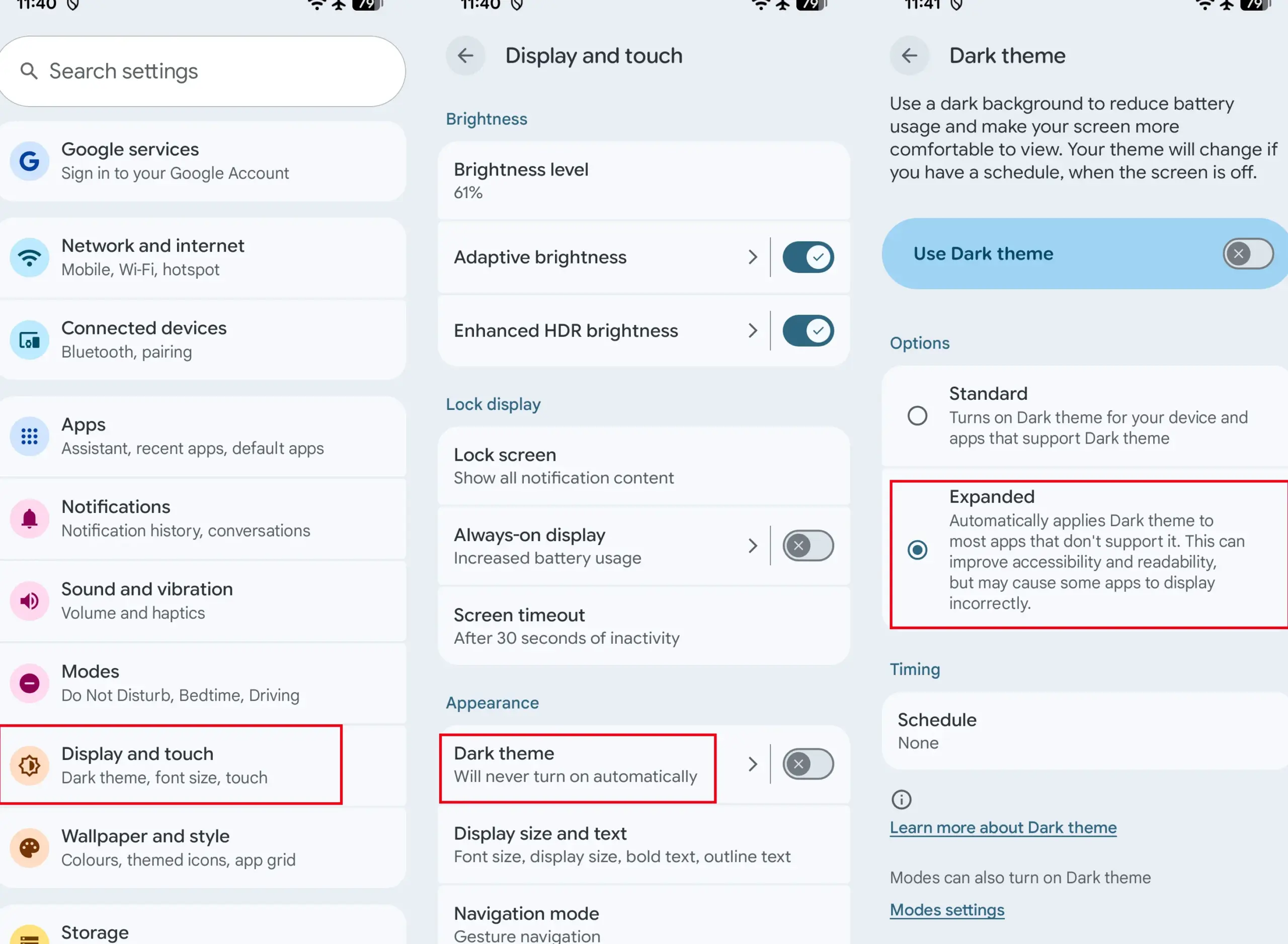Open Google services via the G icon
1288x944 pixels.
pos(29,161)
